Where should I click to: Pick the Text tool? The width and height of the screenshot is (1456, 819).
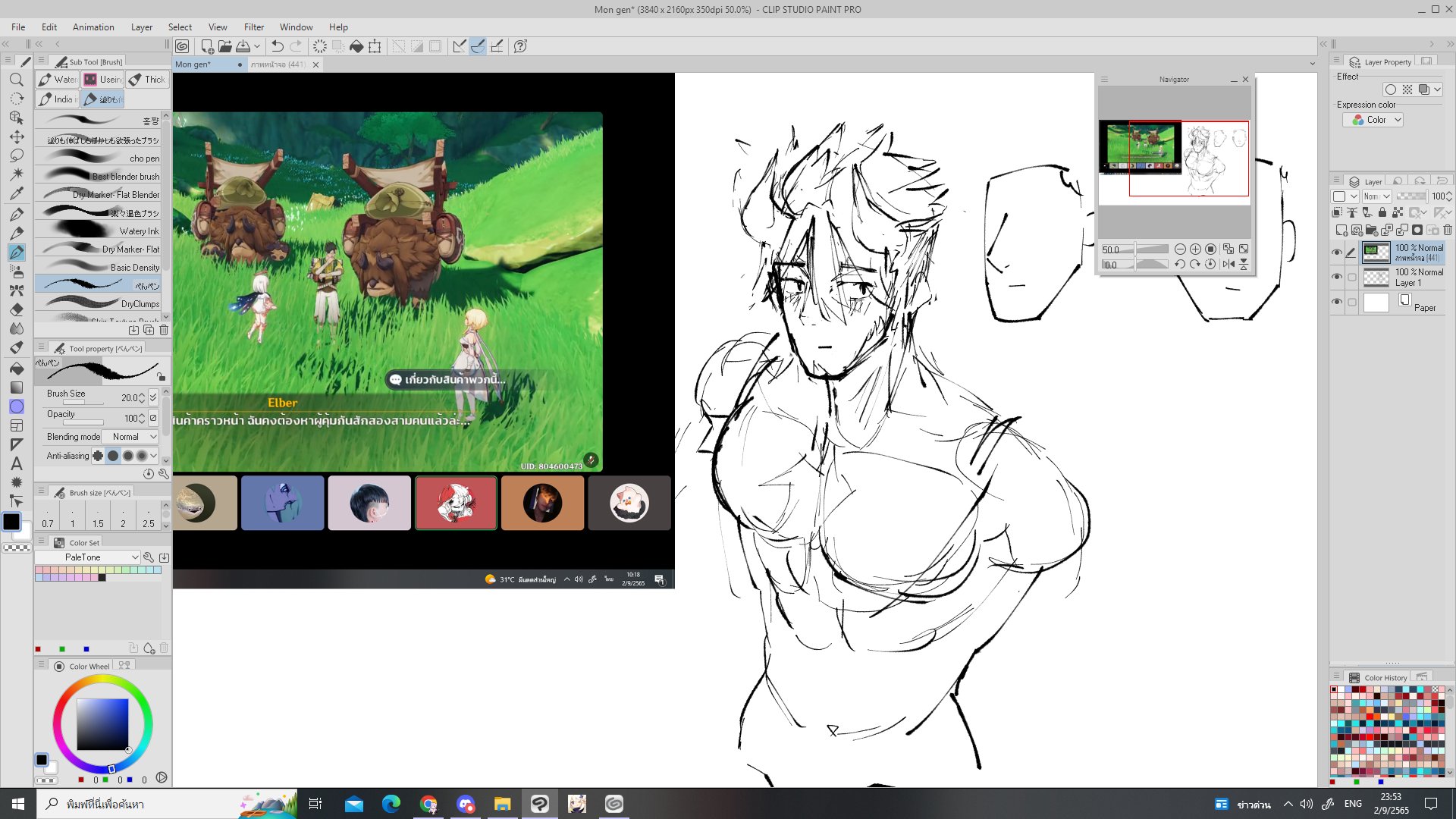pos(17,463)
